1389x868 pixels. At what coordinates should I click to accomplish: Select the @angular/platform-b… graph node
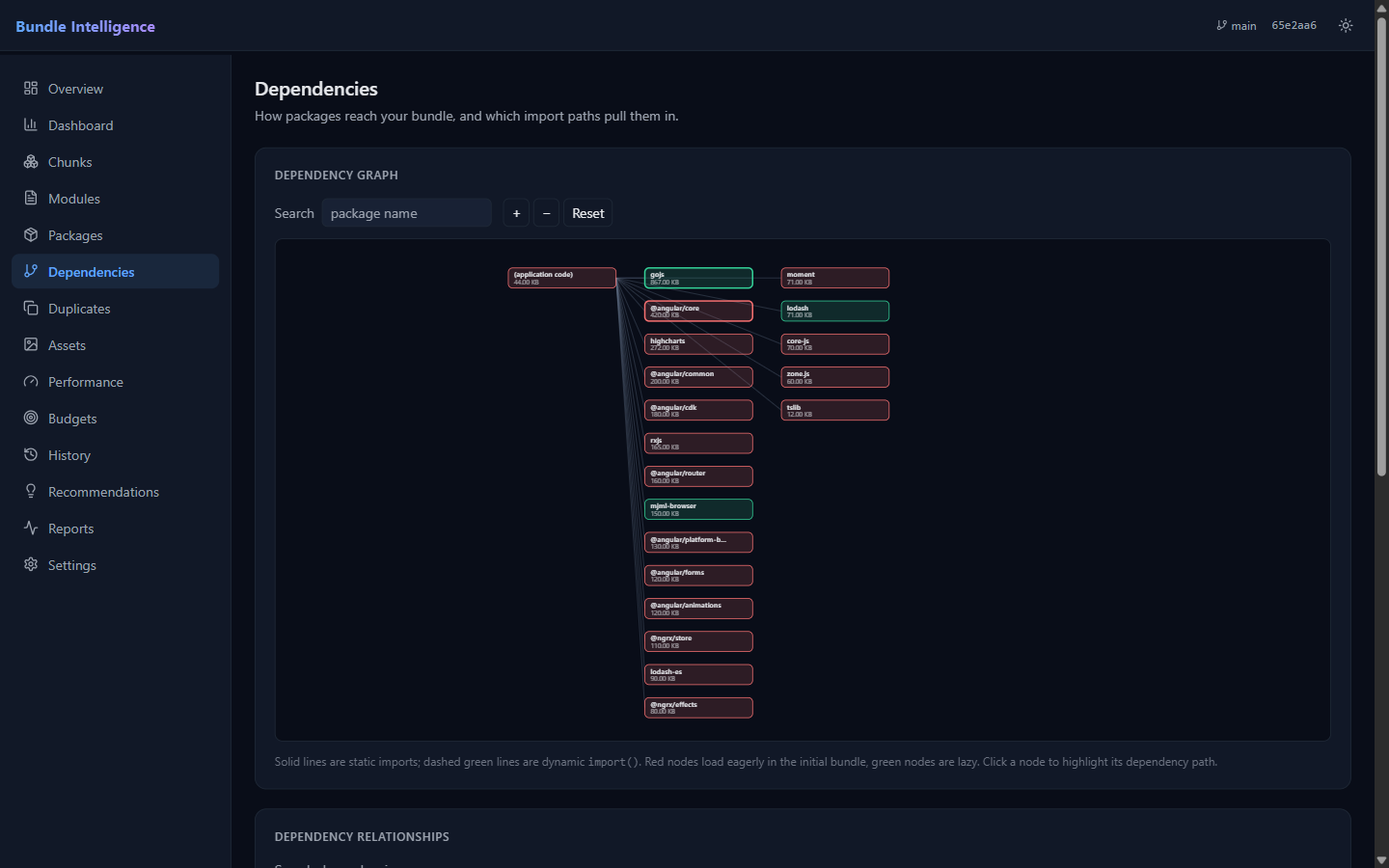[x=698, y=542]
